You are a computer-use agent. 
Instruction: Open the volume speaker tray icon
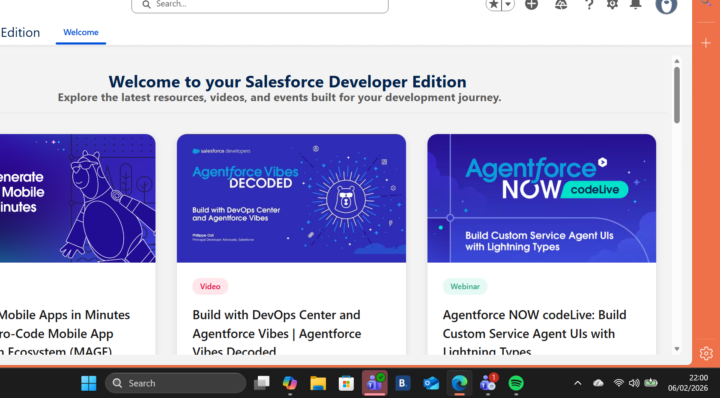[634, 383]
